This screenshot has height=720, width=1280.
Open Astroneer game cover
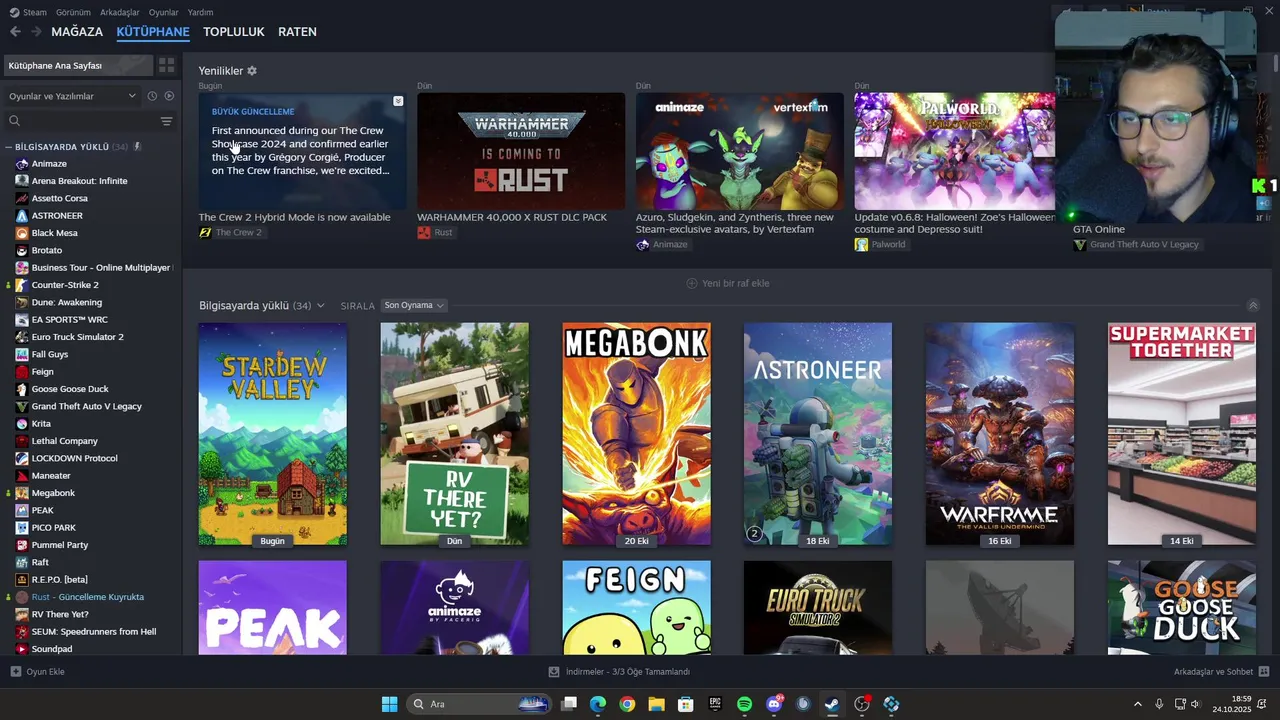818,434
